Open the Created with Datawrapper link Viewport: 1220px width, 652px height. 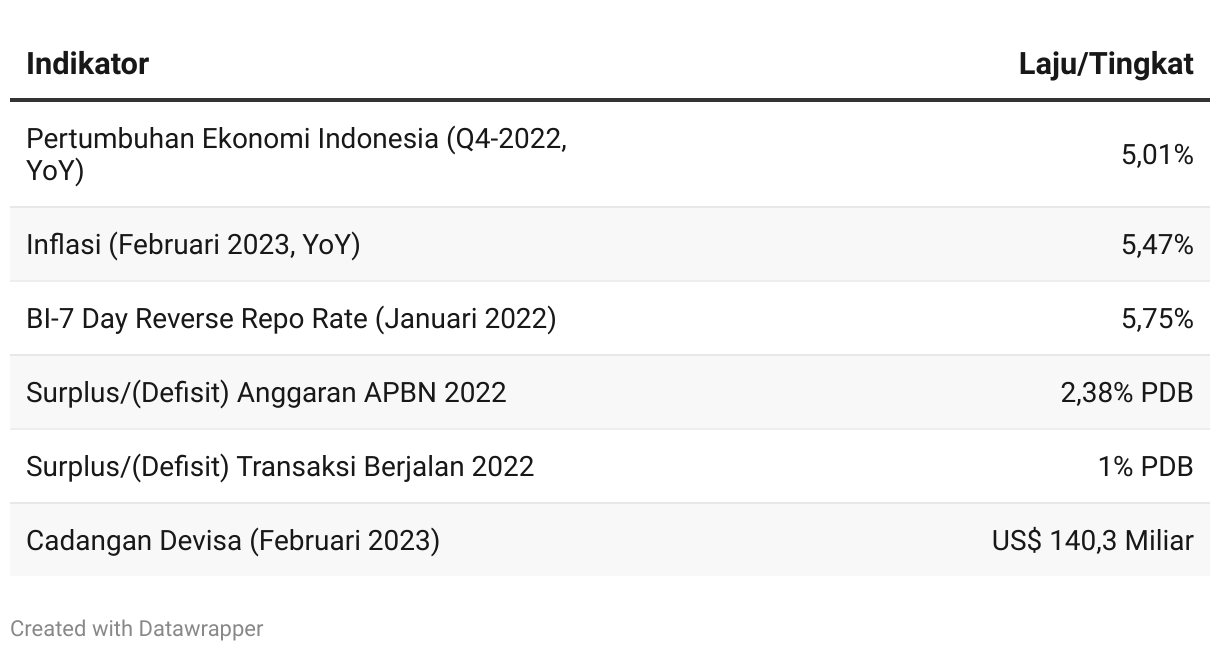[137, 629]
